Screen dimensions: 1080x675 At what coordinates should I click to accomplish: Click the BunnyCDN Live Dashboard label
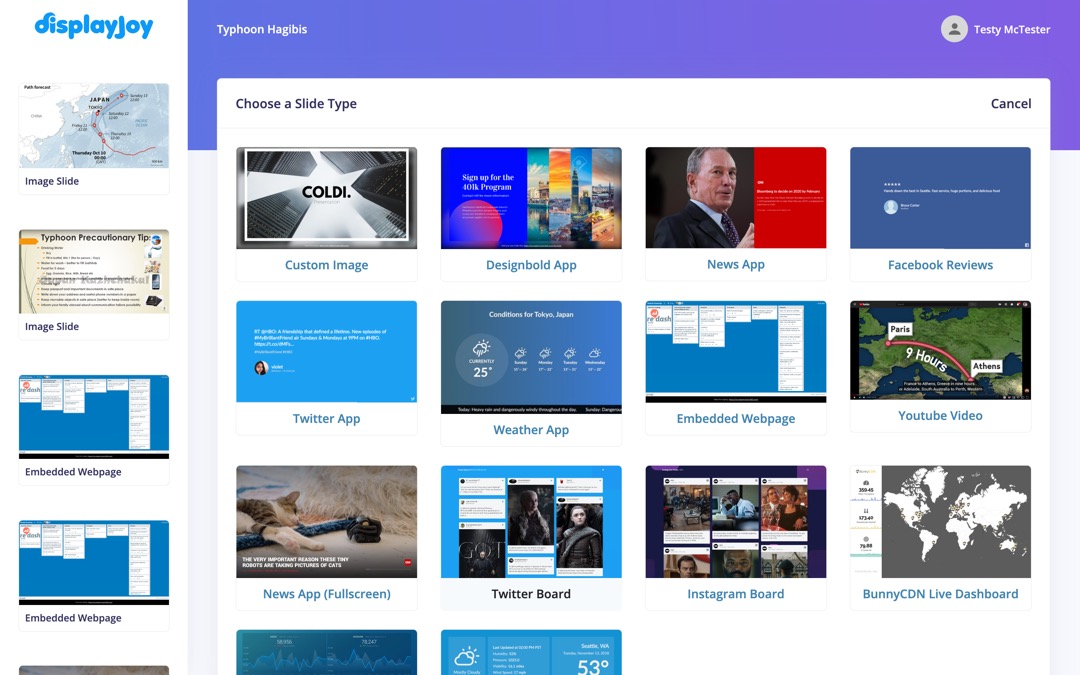pyautogui.click(x=940, y=594)
